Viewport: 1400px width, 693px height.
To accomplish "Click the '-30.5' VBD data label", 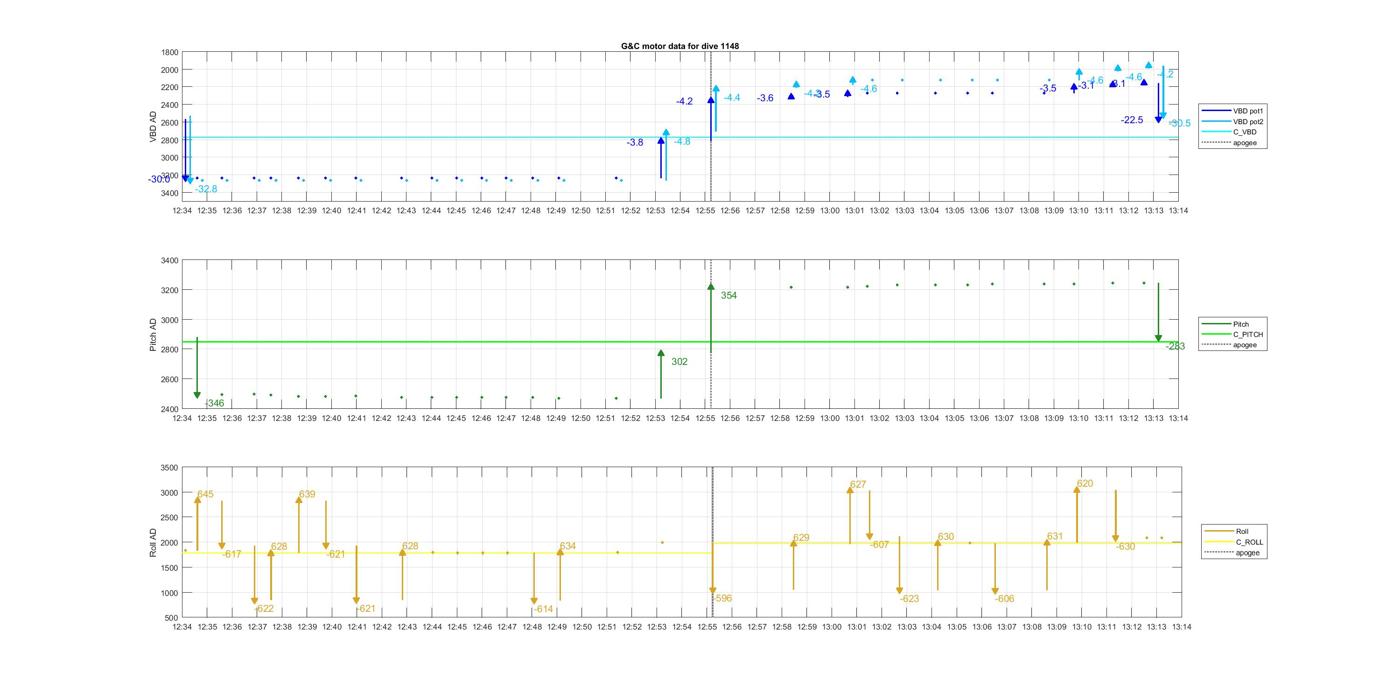I will pyautogui.click(x=1180, y=123).
